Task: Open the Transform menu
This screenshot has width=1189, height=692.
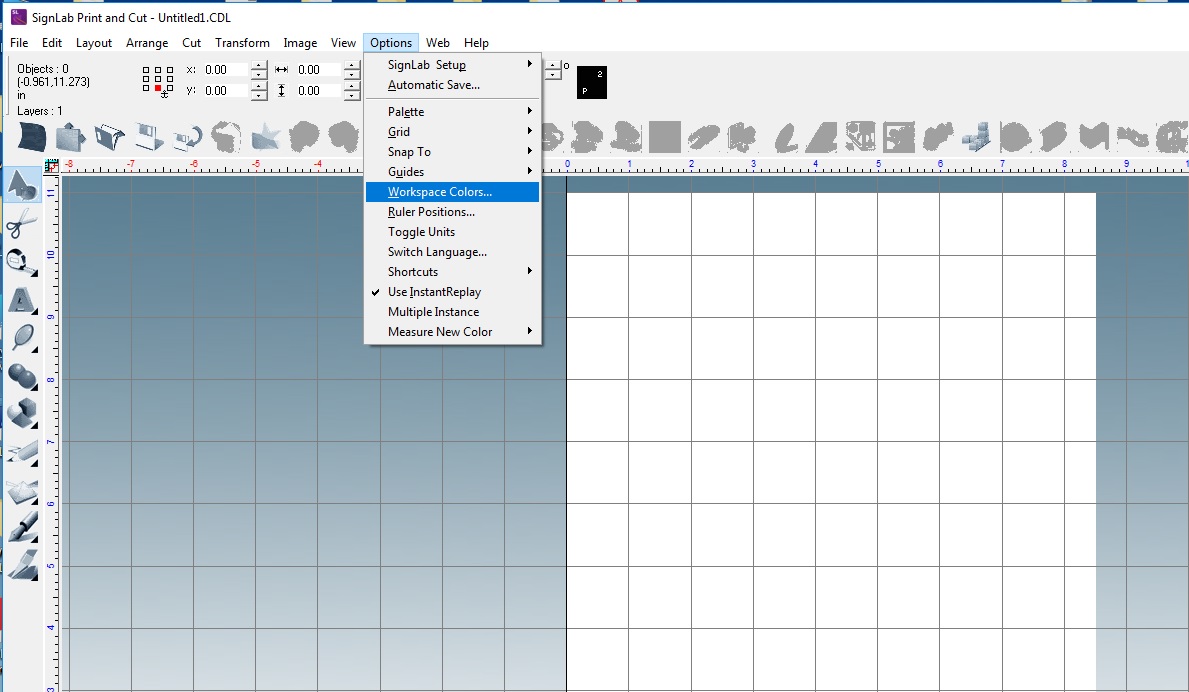Action: (242, 42)
